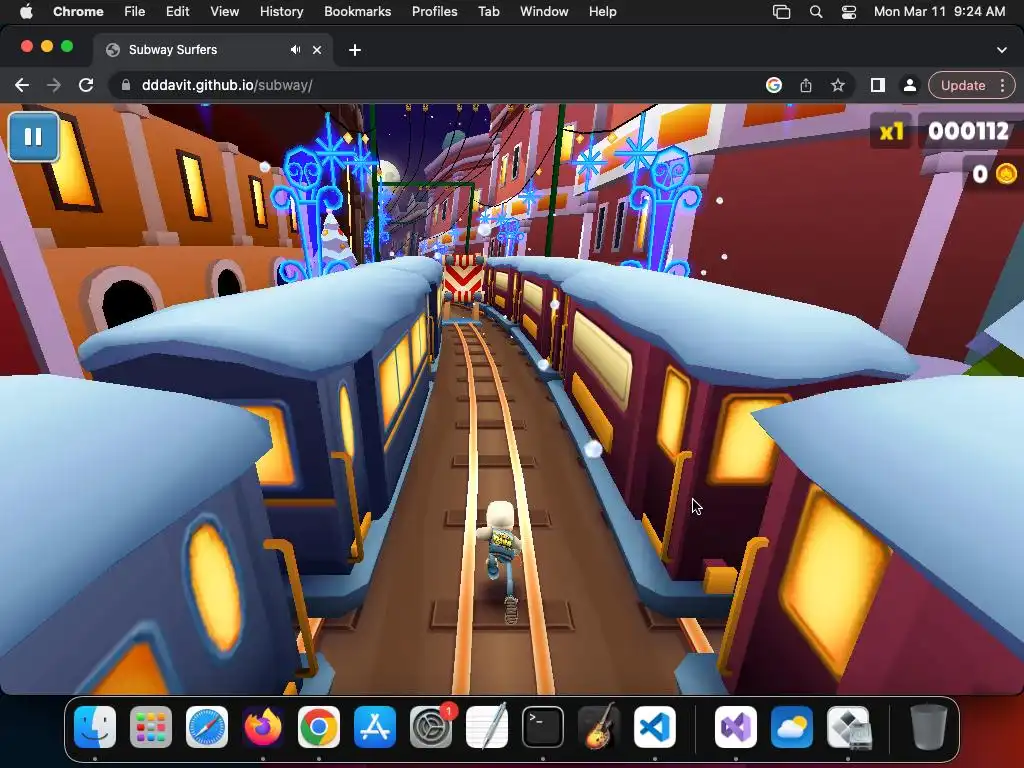Open the View menu
The image size is (1024, 768).
click(224, 11)
